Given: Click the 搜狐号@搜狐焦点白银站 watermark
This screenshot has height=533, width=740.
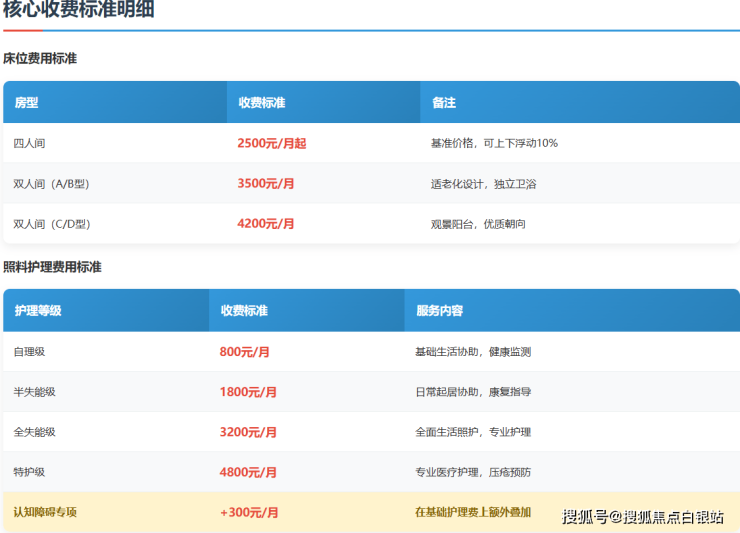Looking at the screenshot, I should point(642,517).
